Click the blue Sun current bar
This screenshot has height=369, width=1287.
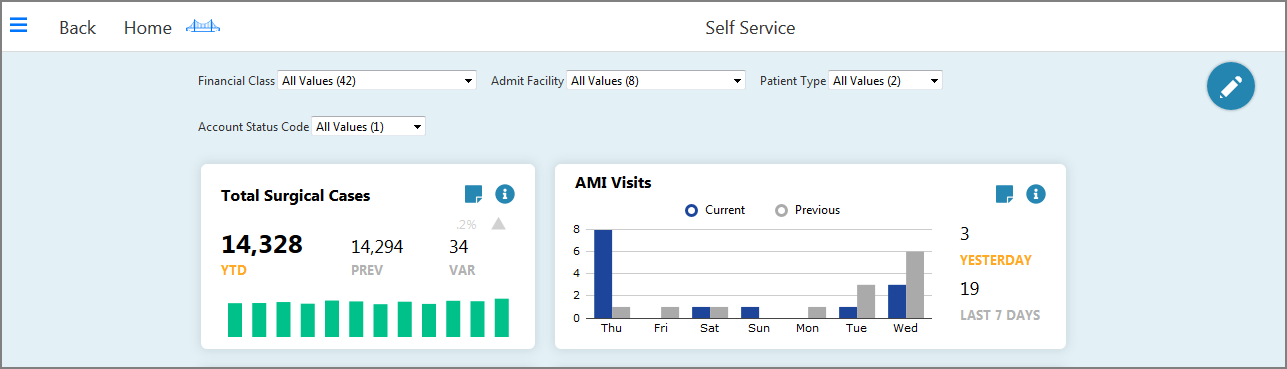tap(750, 312)
